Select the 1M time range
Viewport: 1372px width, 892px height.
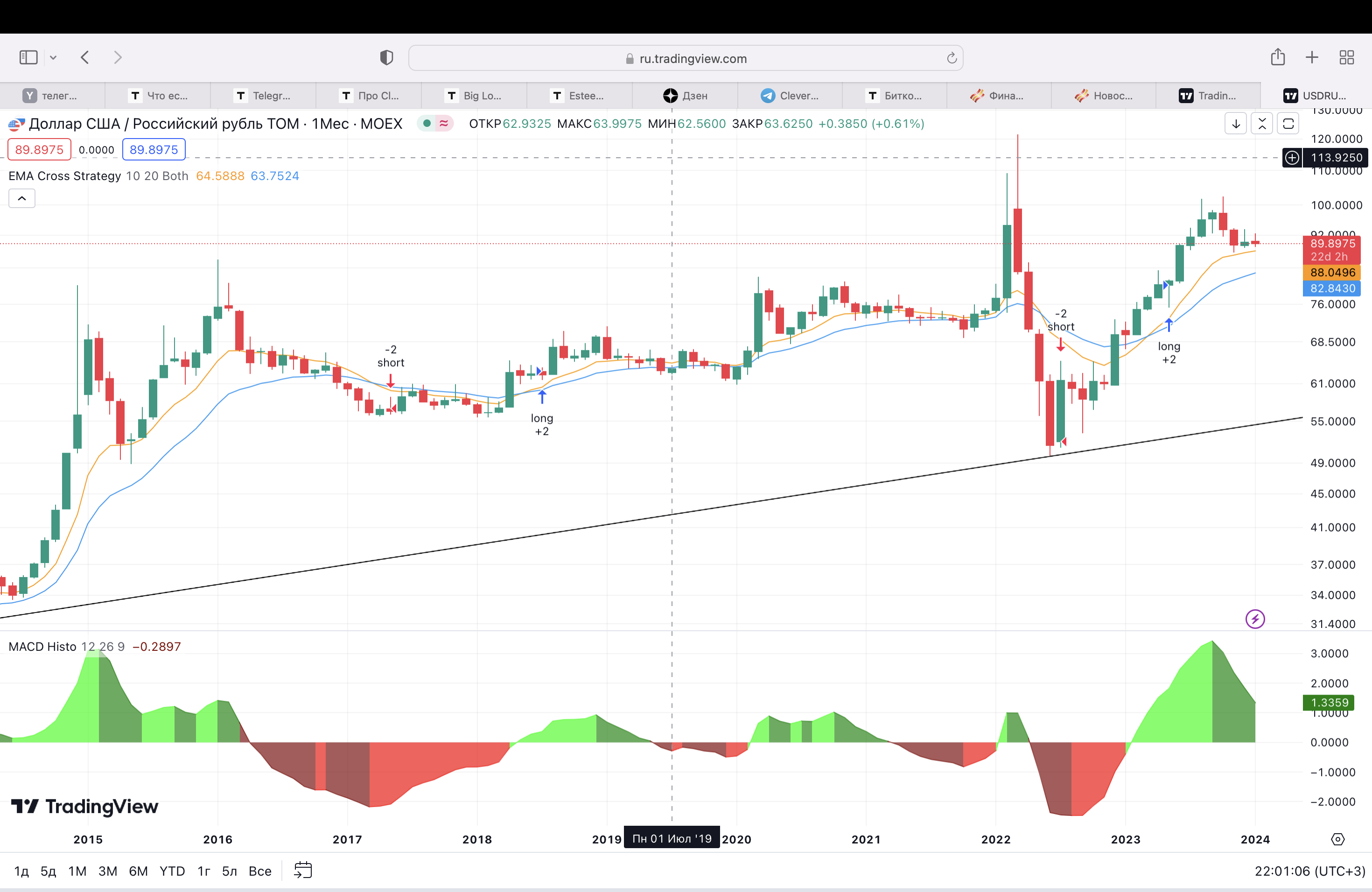[77, 871]
